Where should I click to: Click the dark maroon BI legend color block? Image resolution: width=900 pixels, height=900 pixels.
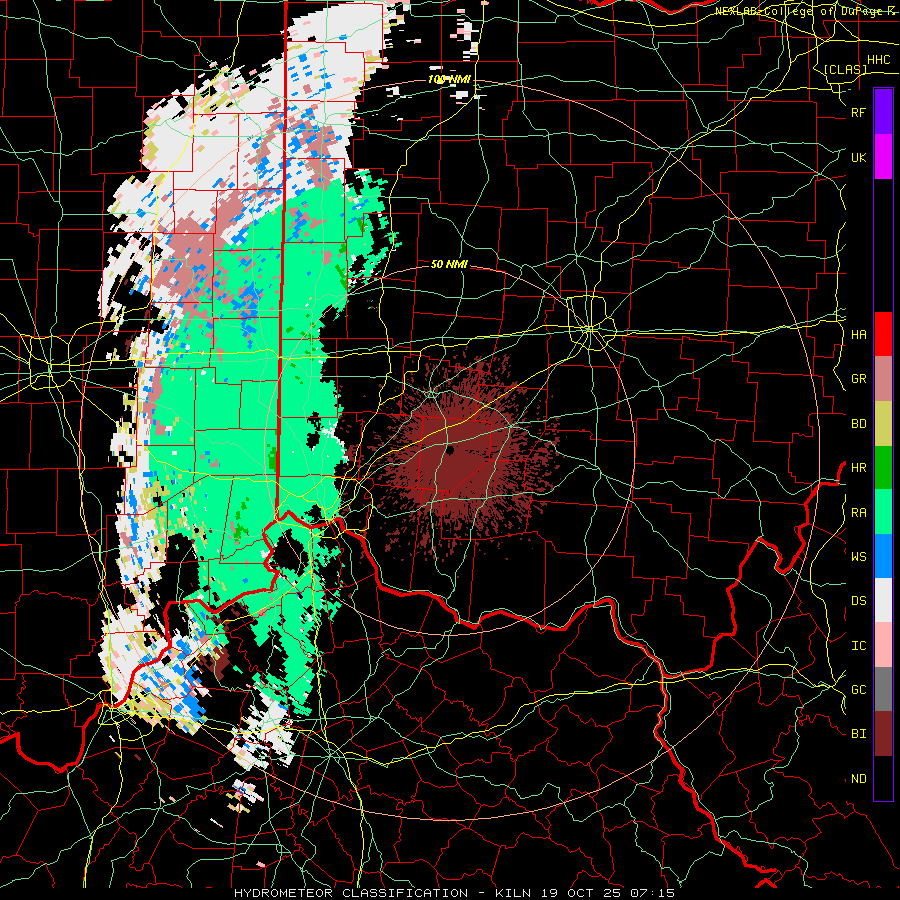[883, 734]
